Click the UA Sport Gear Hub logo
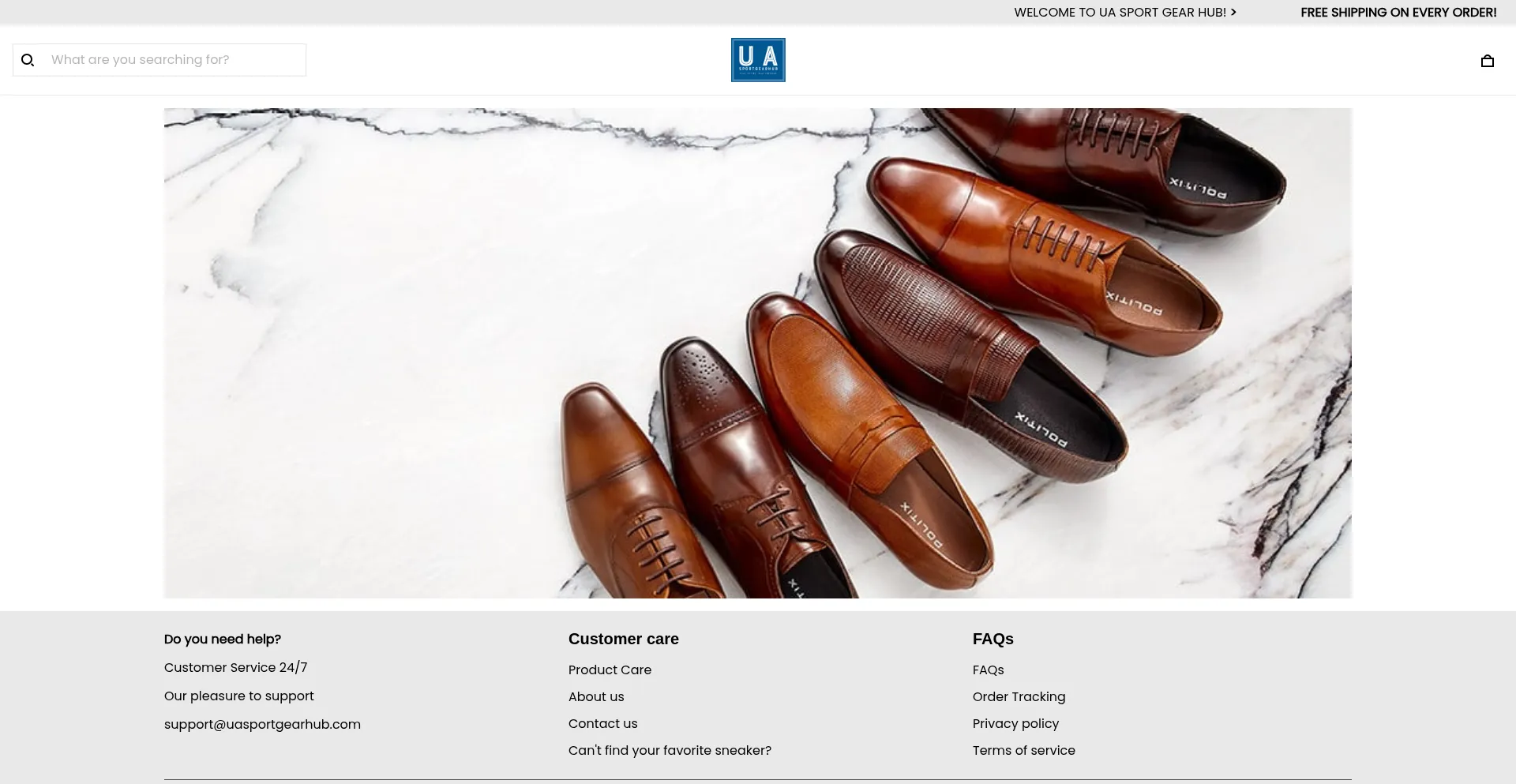The image size is (1516, 784). point(758,60)
